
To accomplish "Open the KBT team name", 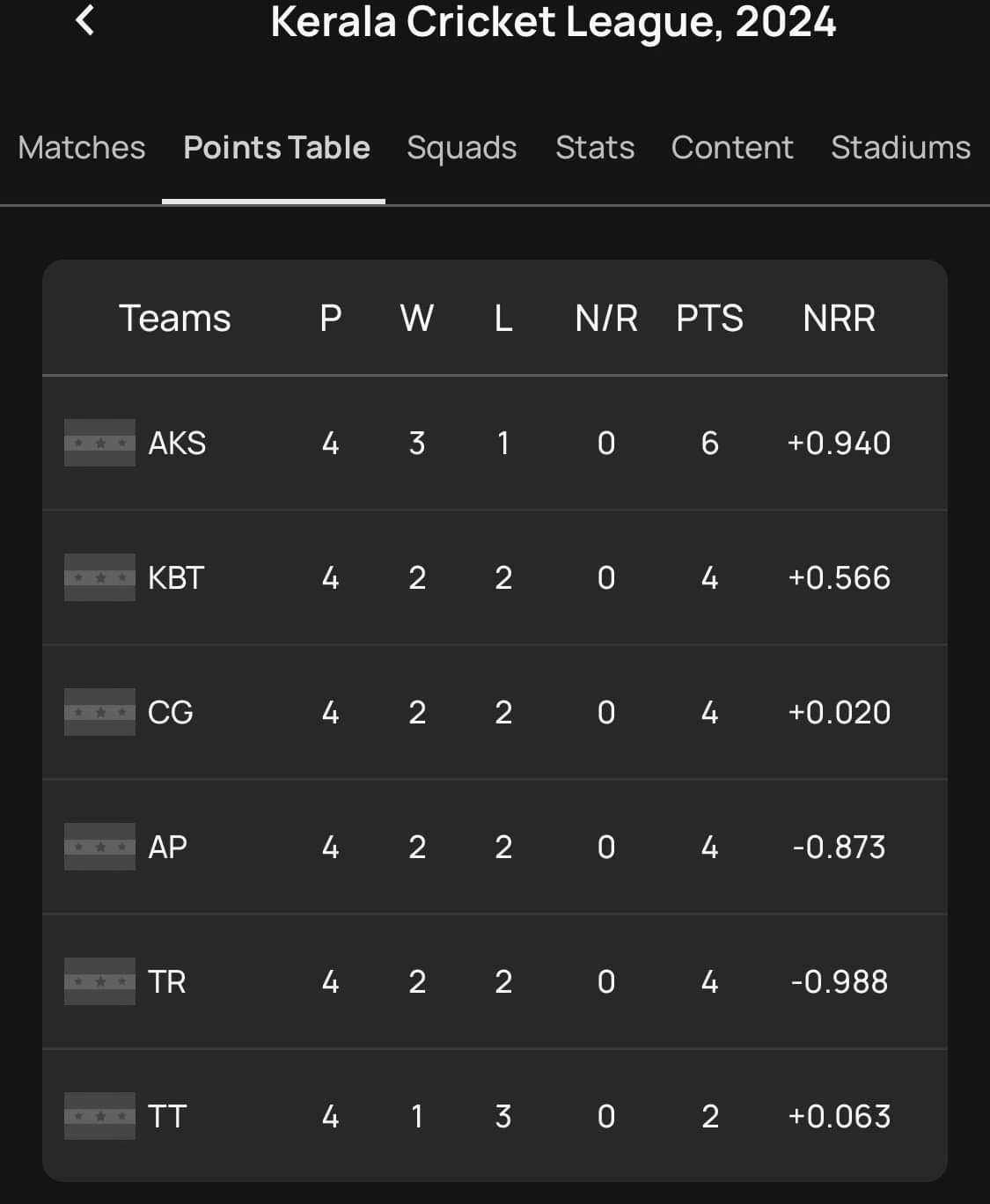I will click(176, 577).
